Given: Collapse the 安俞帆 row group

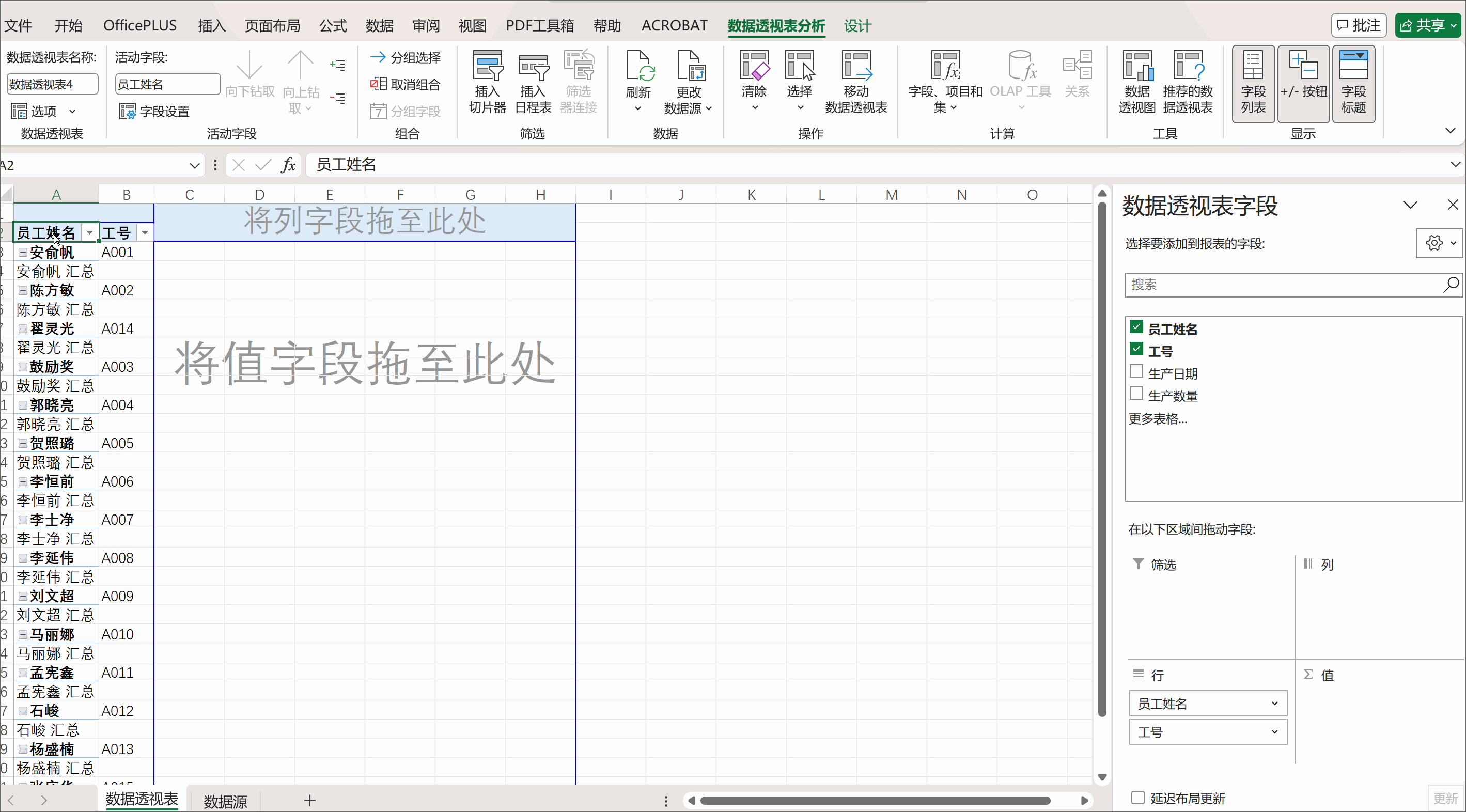Looking at the screenshot, I should pos(23,252).
